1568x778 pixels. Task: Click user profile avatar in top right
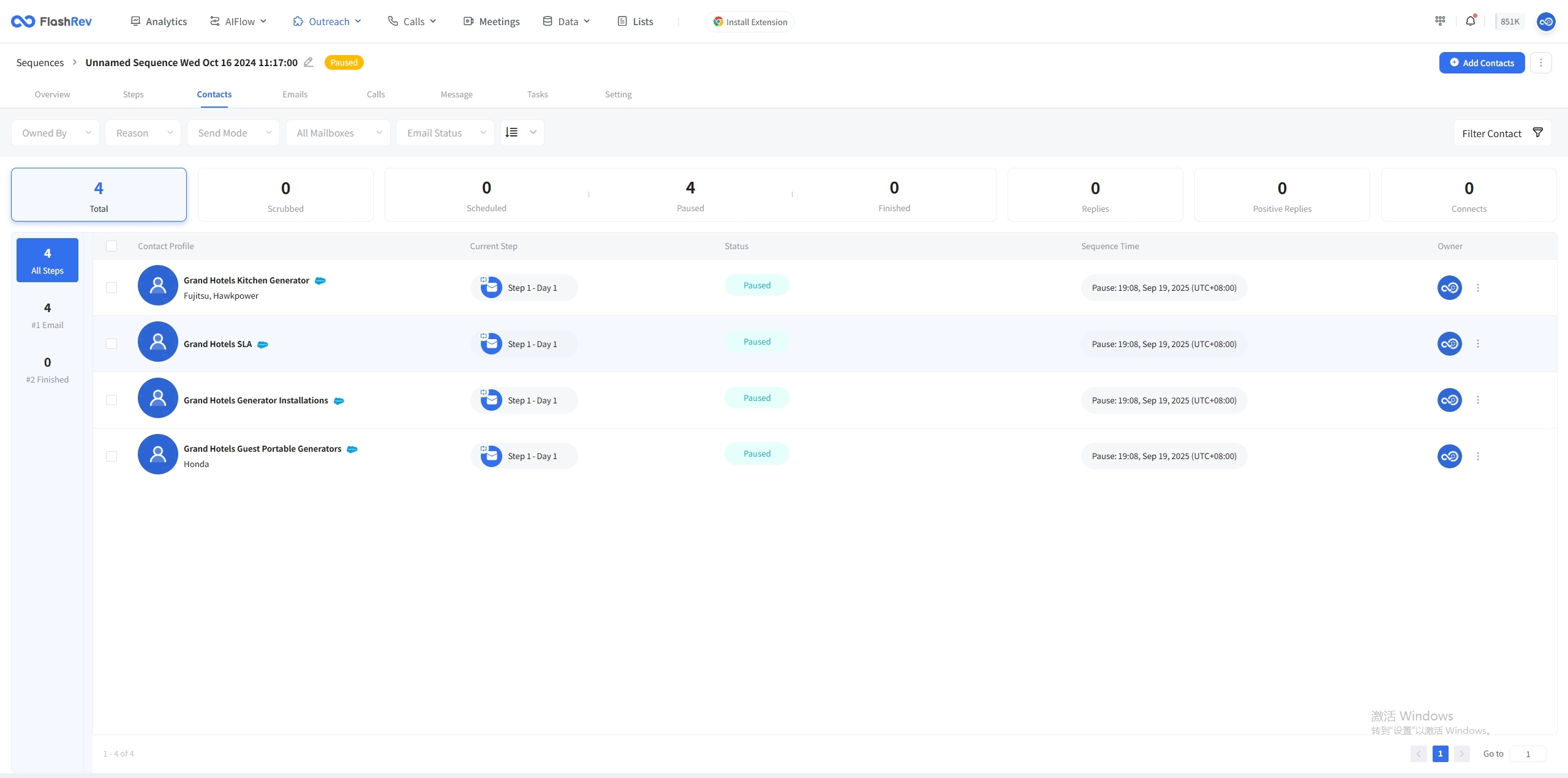pos(1545,22)
